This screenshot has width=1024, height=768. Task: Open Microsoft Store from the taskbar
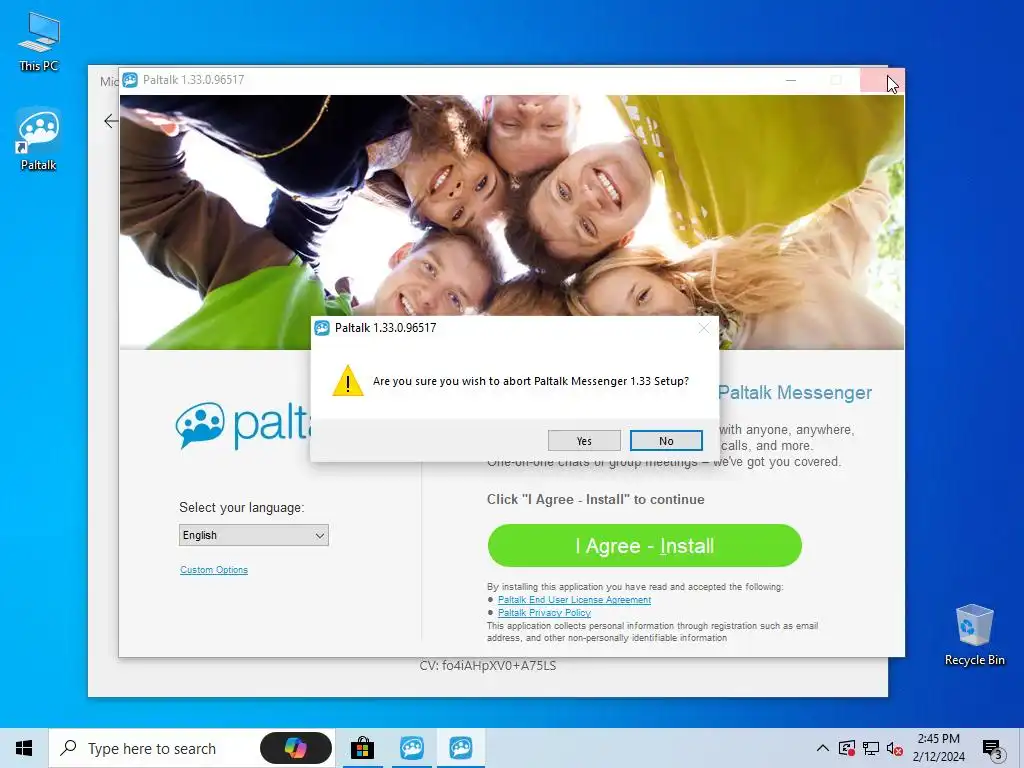coord(362,748)
